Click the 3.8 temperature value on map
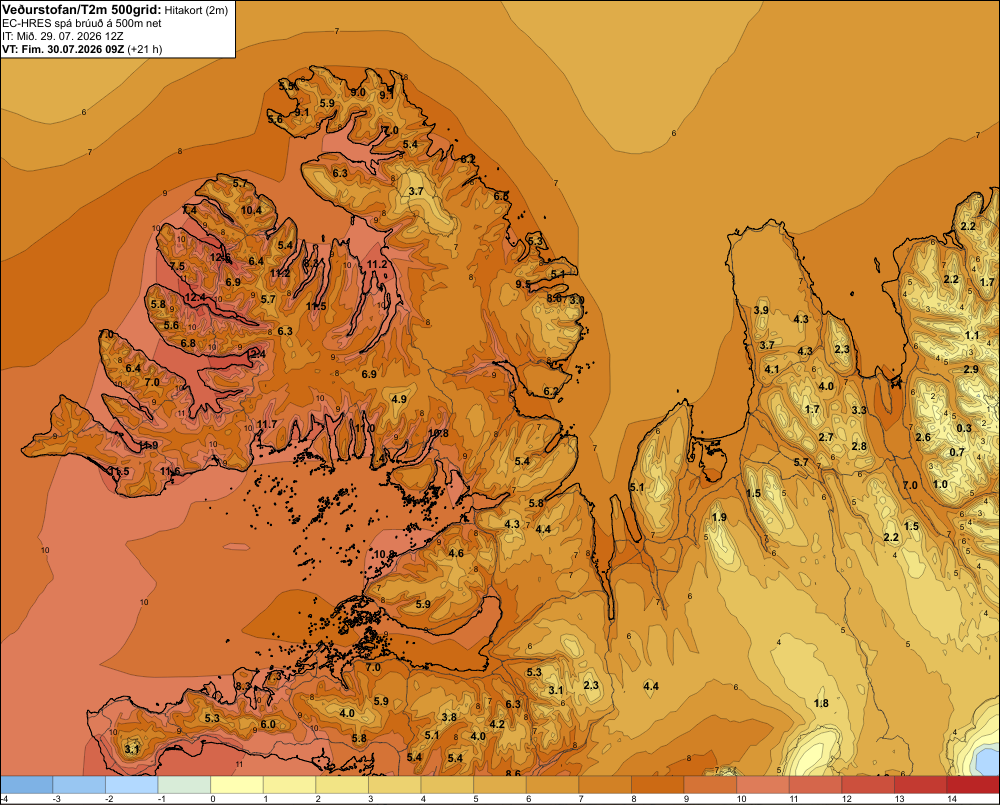This screenshot has width=1000, height=805. click(450, 716)
